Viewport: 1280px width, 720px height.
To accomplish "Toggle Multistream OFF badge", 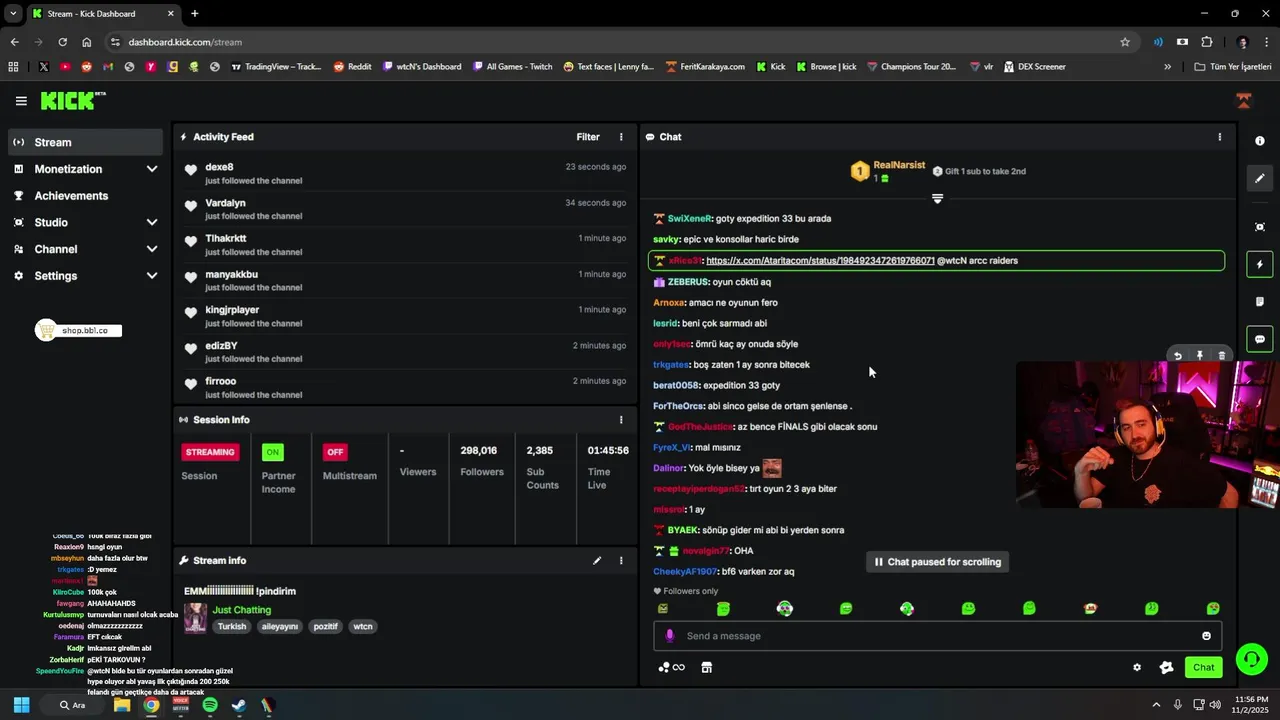I will (335, 452).
